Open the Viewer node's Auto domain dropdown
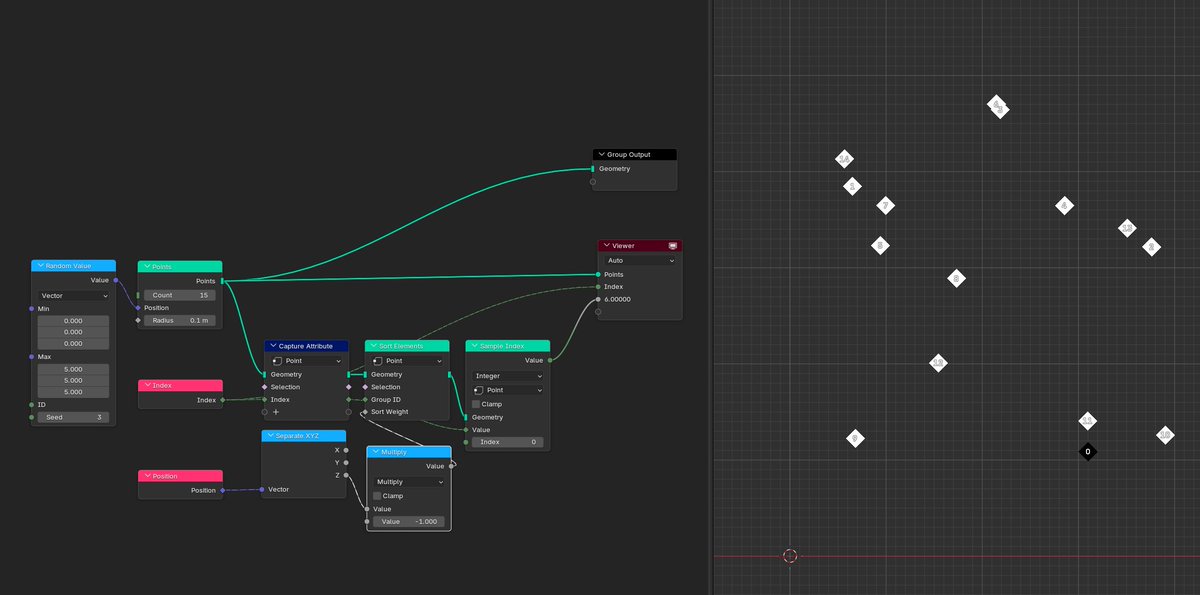Image resolution: width=1200 pixels, height=595 pixels. [x=640, y=260]
